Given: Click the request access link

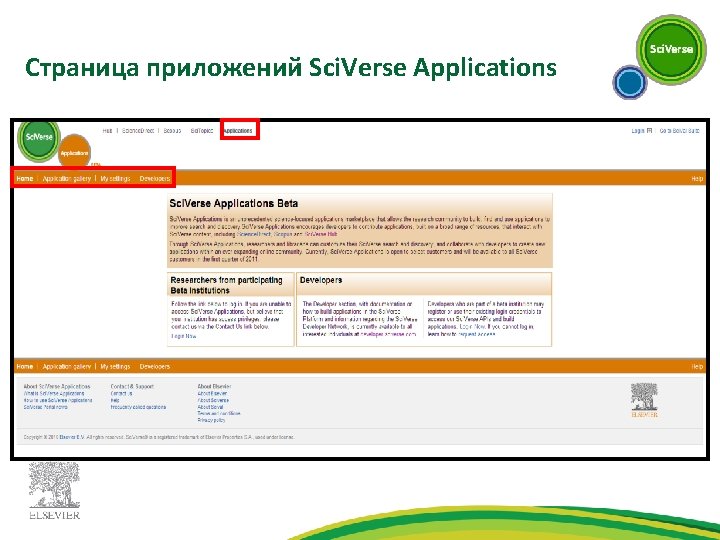Looking at the screenshot, I should pyautogui.click(x=477, y=334).
